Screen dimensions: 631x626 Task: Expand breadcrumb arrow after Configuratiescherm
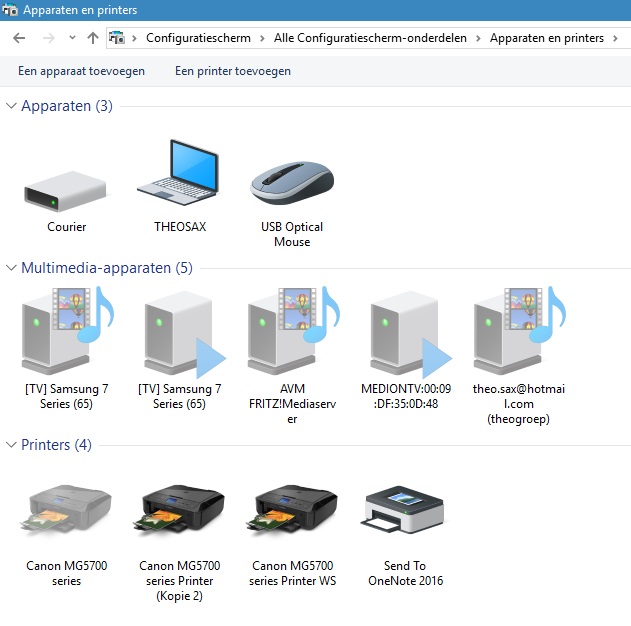point(262,38)
